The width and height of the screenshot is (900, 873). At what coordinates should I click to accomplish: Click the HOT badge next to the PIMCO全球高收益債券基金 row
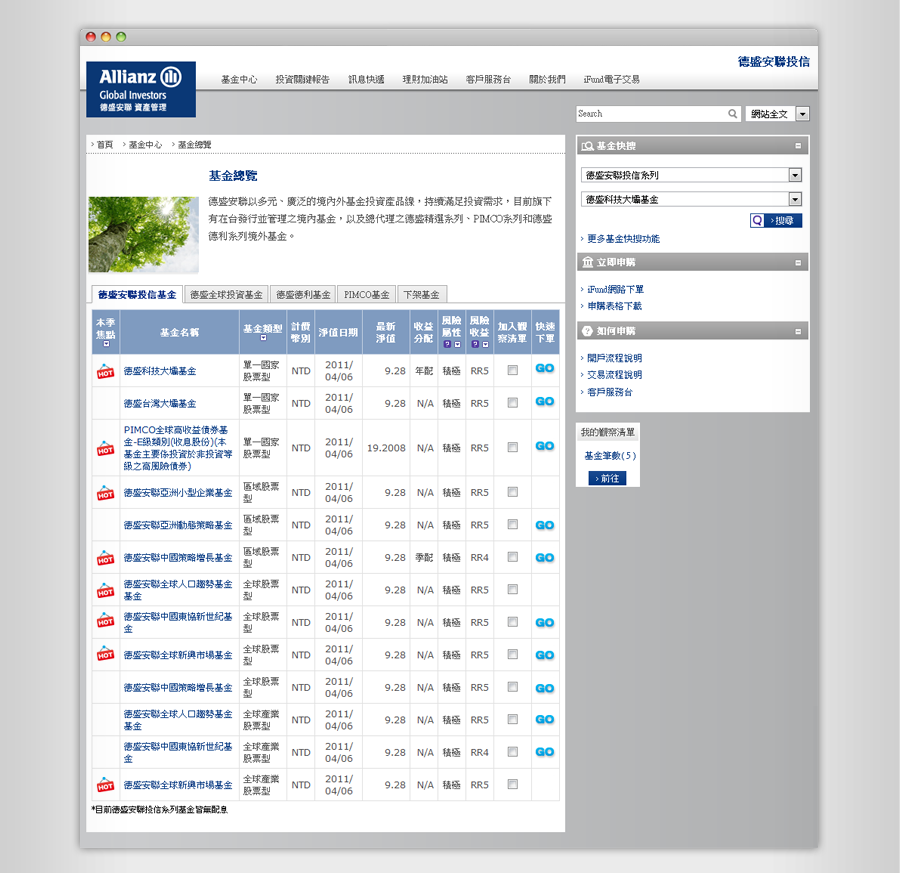click(x=105, y=448)
